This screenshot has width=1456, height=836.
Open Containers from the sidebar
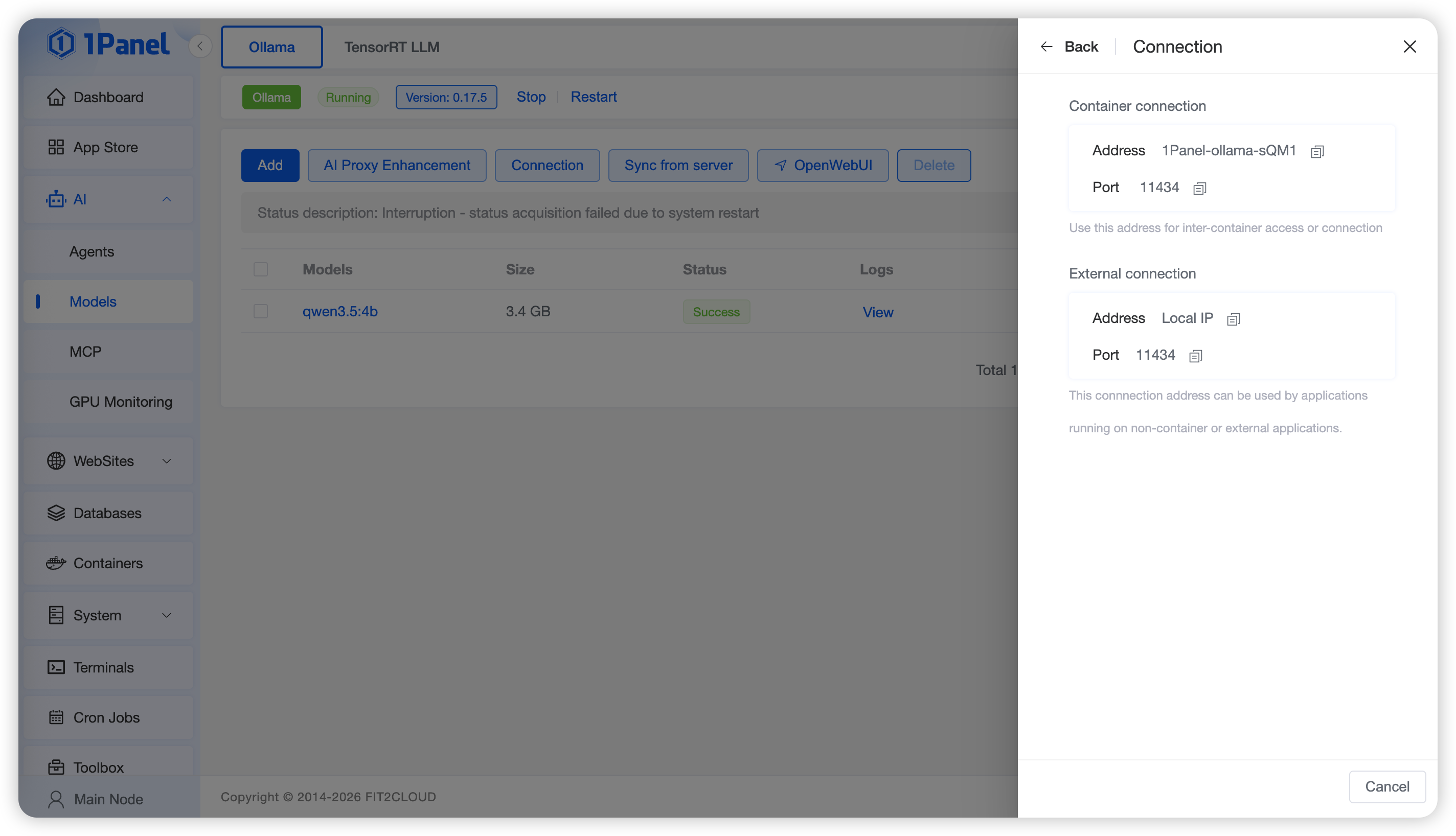[x=108, y=563]
